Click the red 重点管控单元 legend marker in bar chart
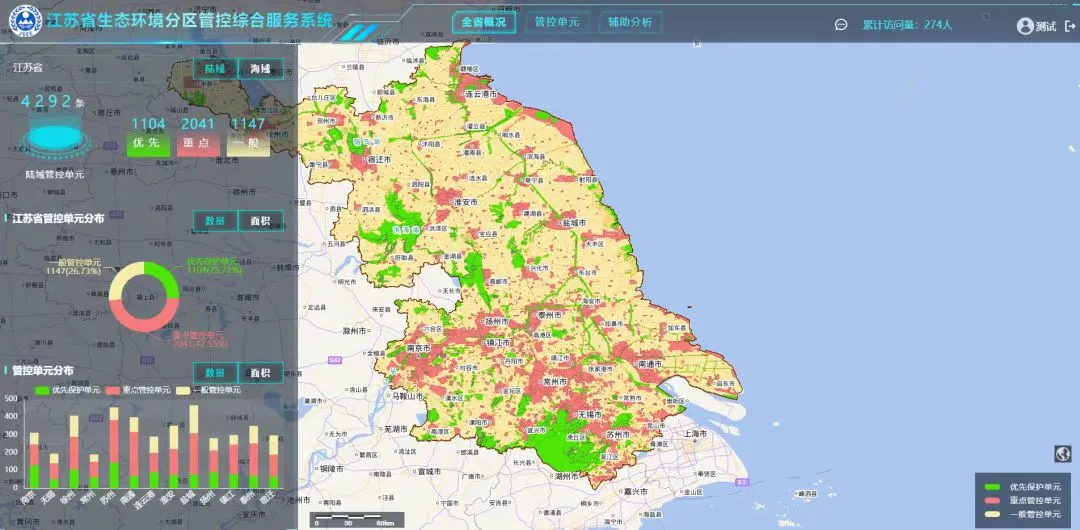This screenshot has width=1080, height=530. click(x=113, y=390)
